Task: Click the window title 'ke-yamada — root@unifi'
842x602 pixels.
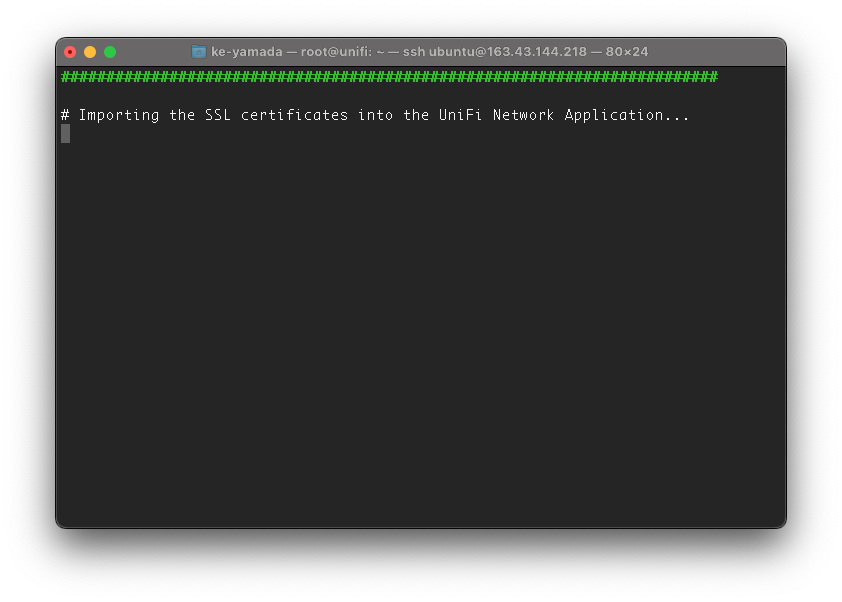Action: point(429,52)
